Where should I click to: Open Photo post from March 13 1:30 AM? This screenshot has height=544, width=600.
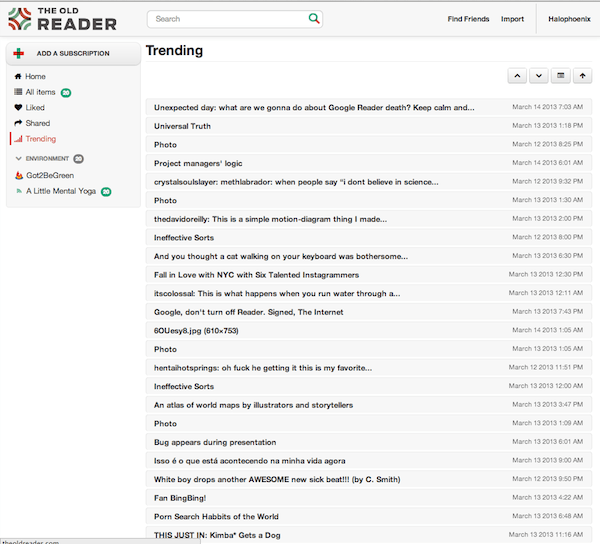pos(368,200)
